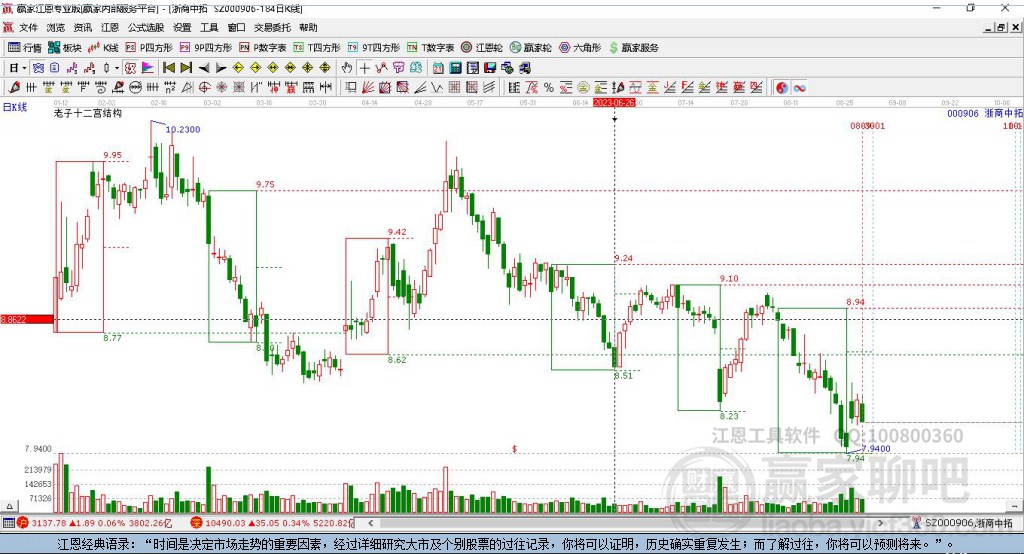Select the rectangle box drawing tool

tap(351, 87)
